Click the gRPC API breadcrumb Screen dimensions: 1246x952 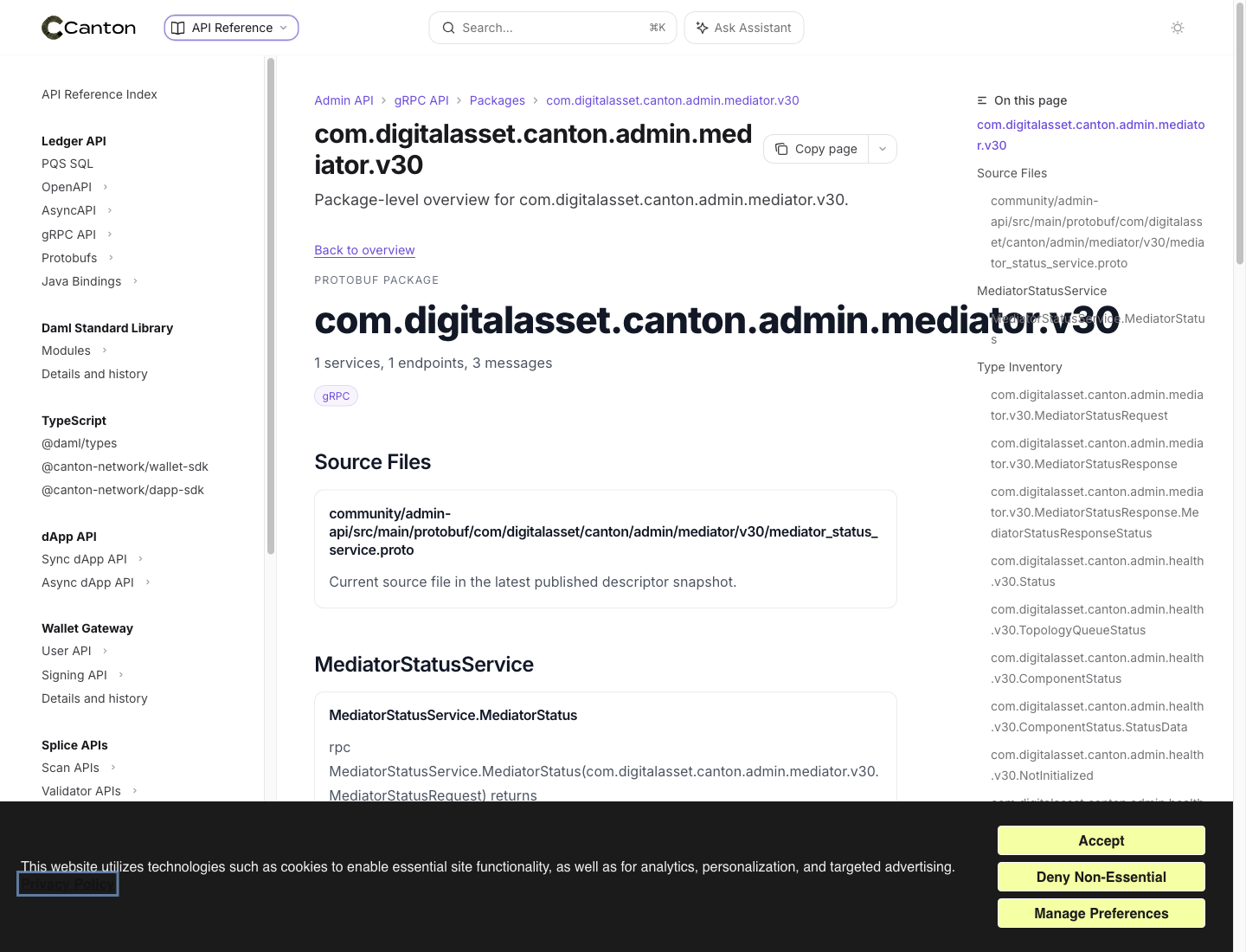point(421,100)
